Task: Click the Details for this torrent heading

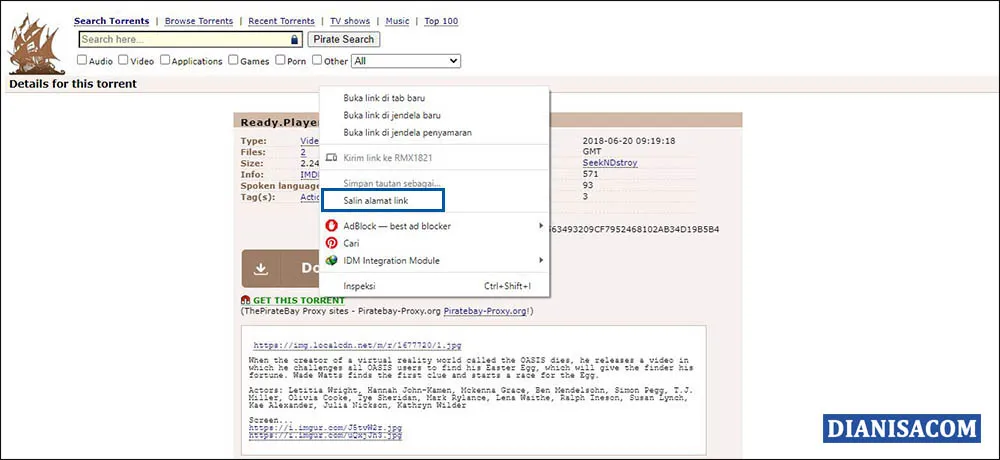Action: point(73,84)
